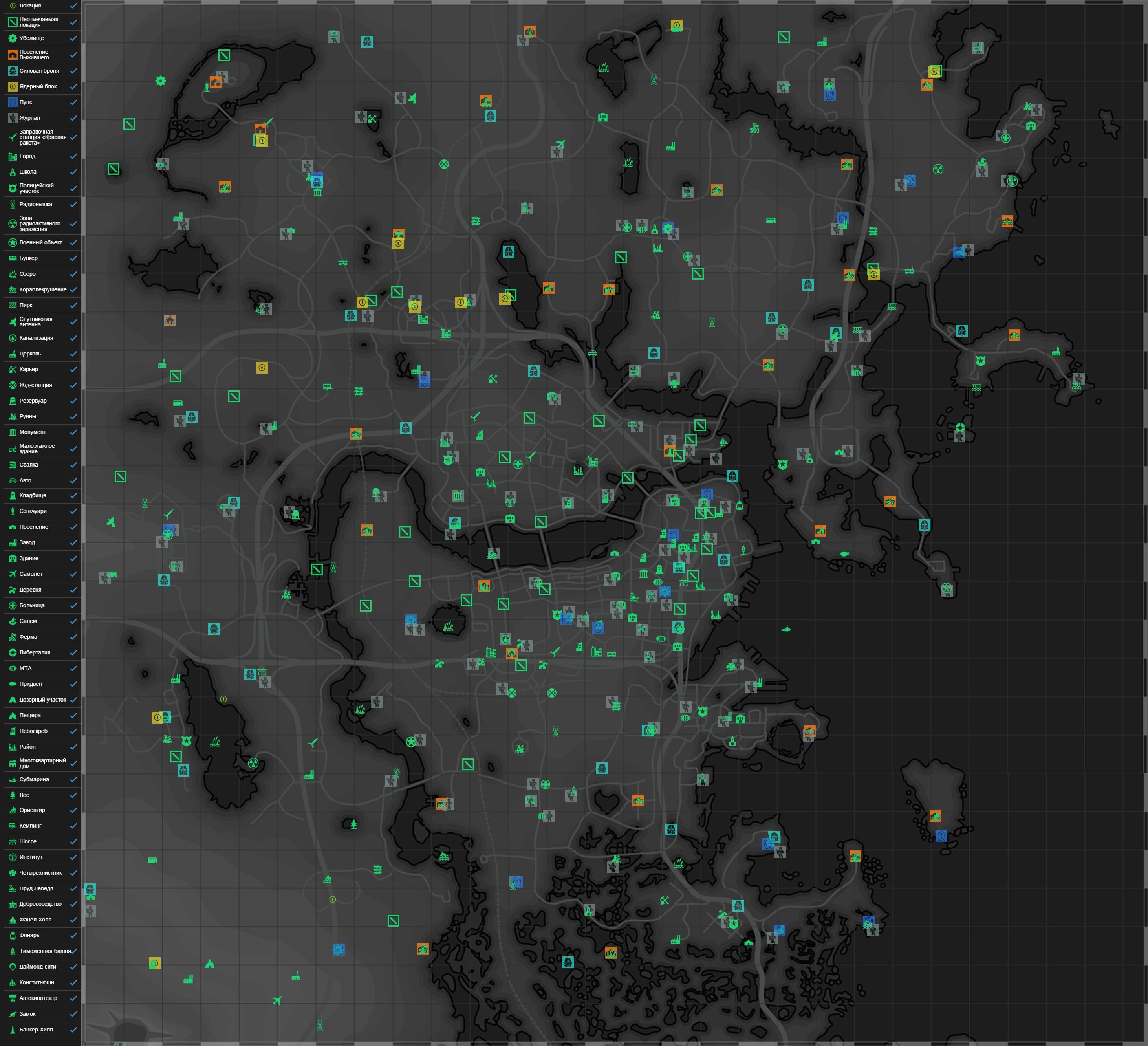
Task: Select the 'Дозорный участок' legend label
Action: click(43, 700)
